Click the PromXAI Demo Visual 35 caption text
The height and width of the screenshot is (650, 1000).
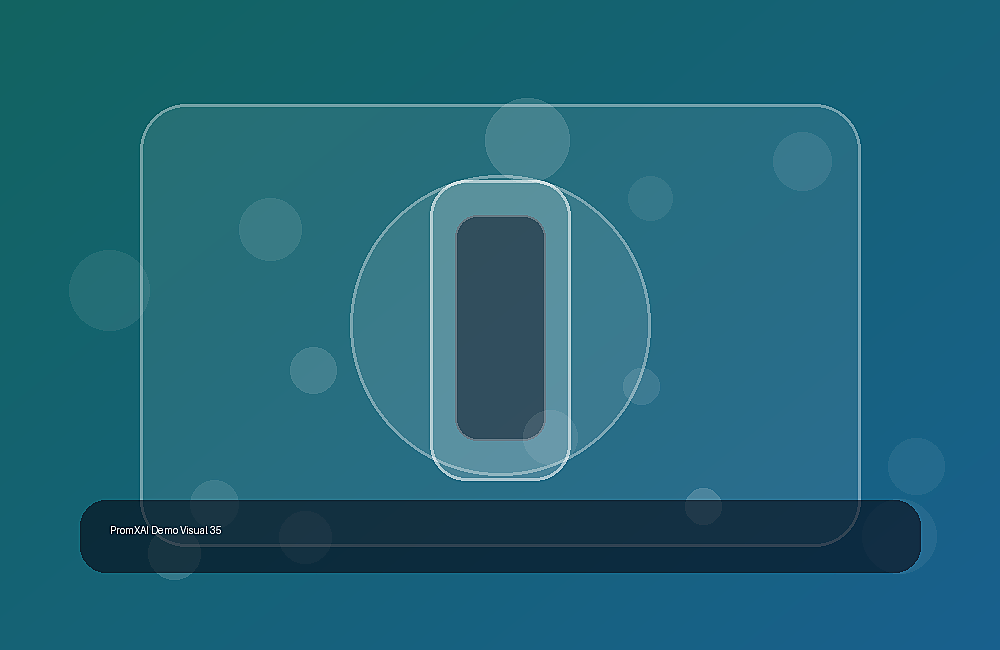[166, 530]
